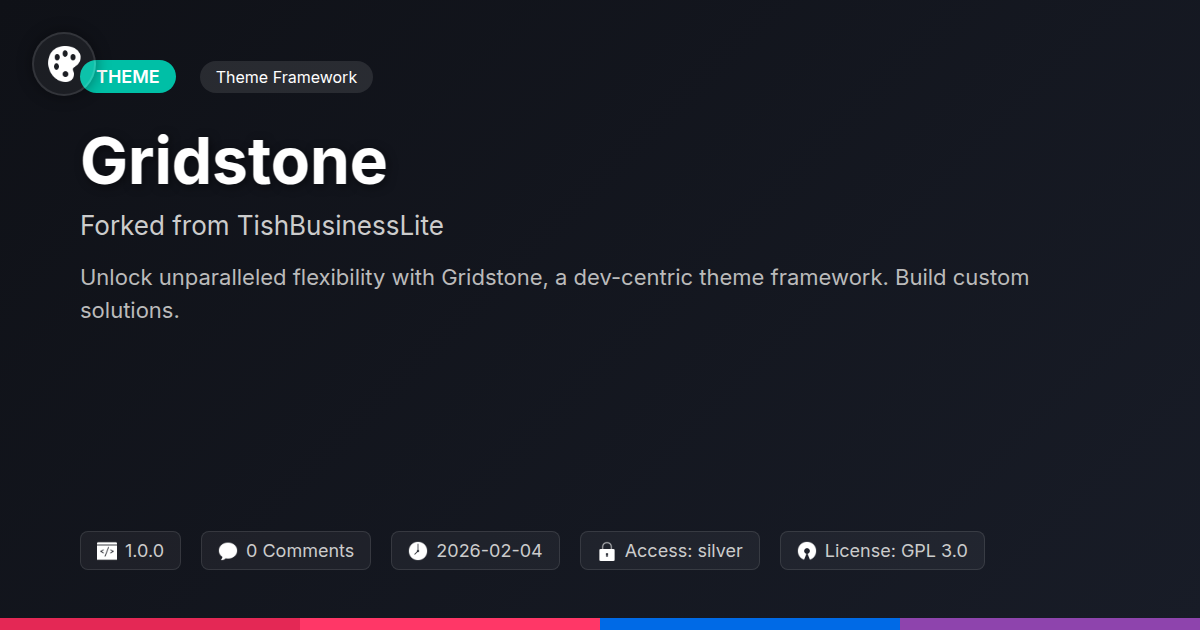Click the palette theme icon
Viewport: 1200px width, 630px height.
64,64
